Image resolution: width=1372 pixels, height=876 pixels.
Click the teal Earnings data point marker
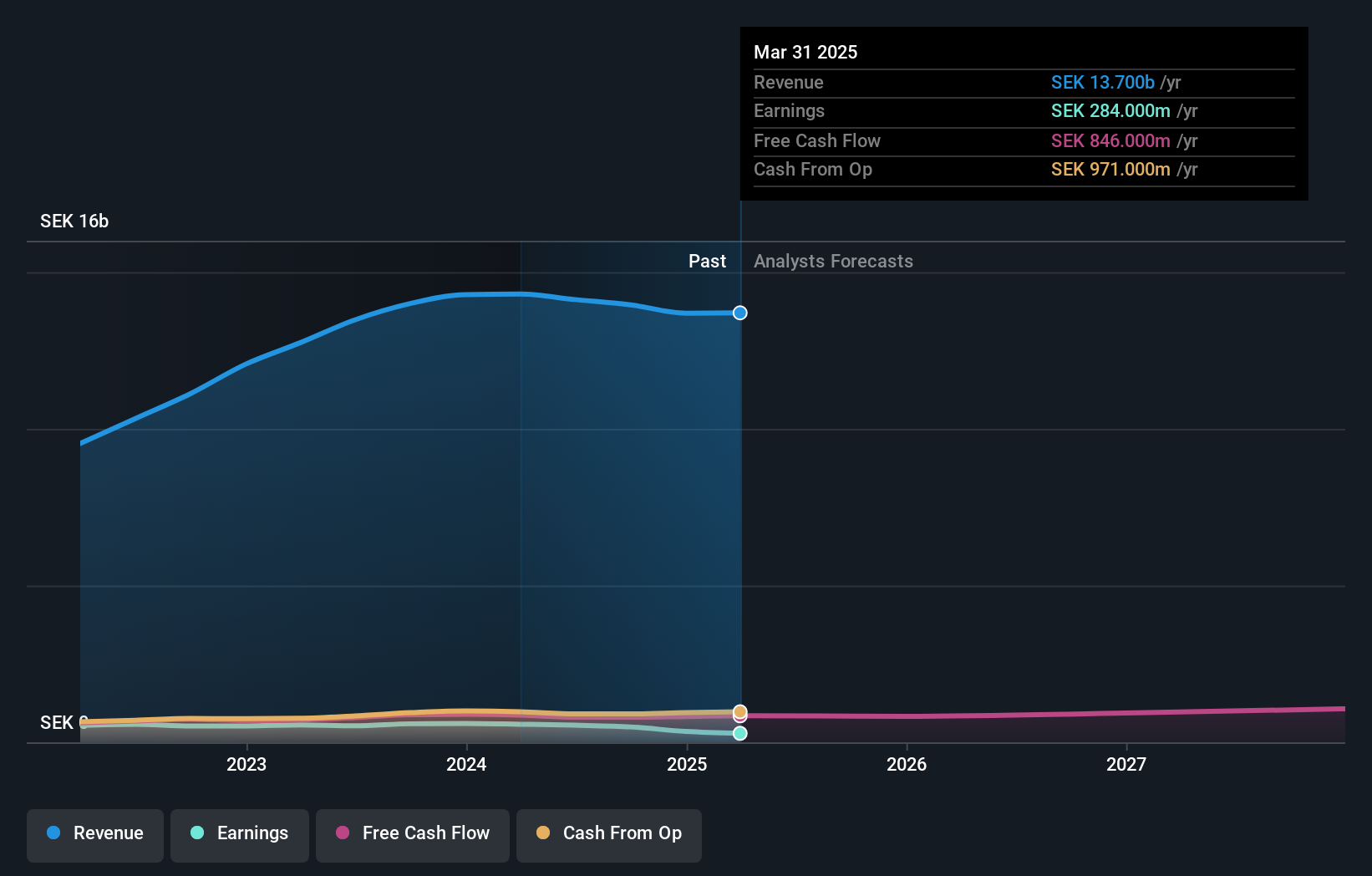click(740, 733)
